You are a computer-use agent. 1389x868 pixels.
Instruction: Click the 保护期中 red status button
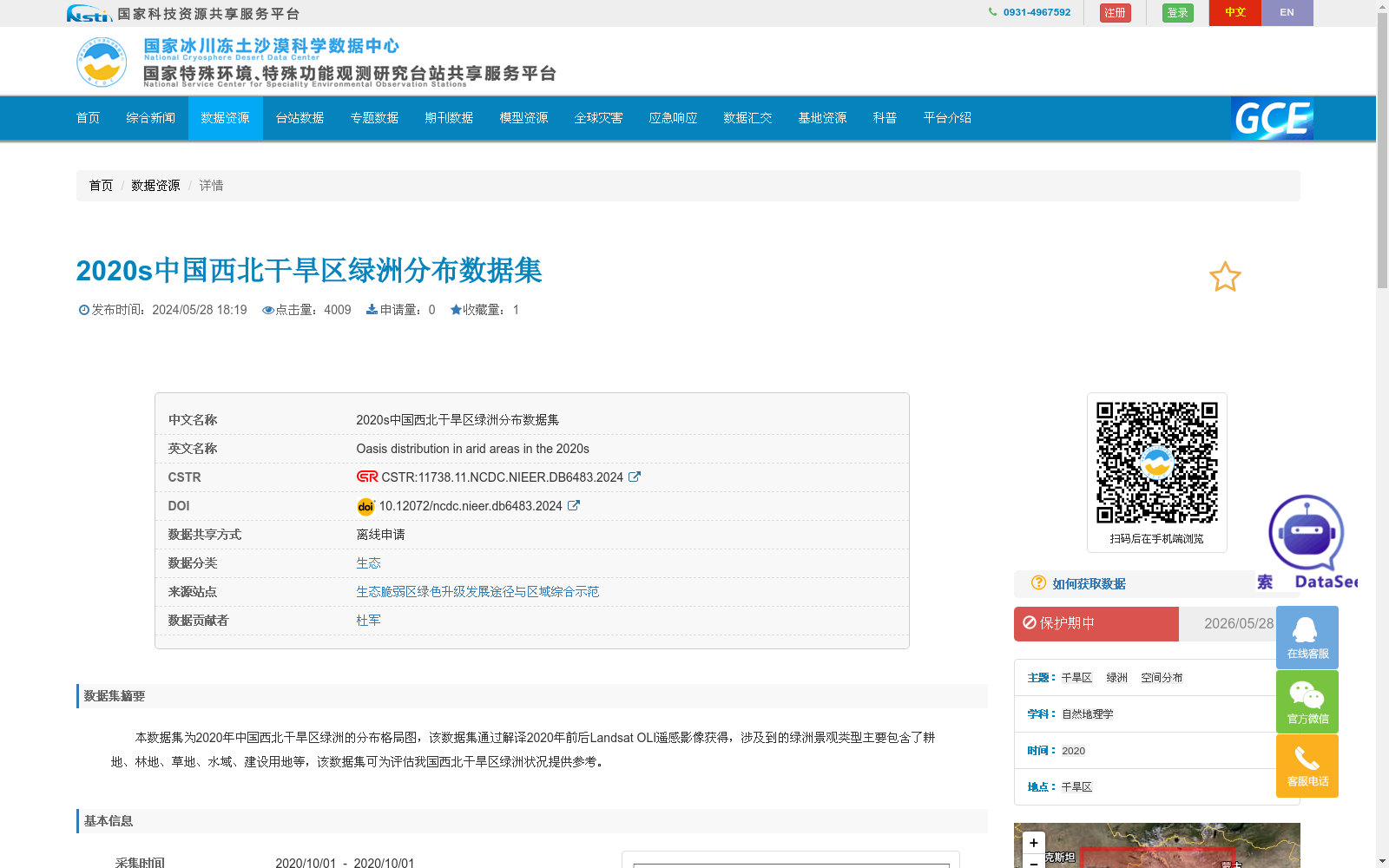(x=1096, y=623)
